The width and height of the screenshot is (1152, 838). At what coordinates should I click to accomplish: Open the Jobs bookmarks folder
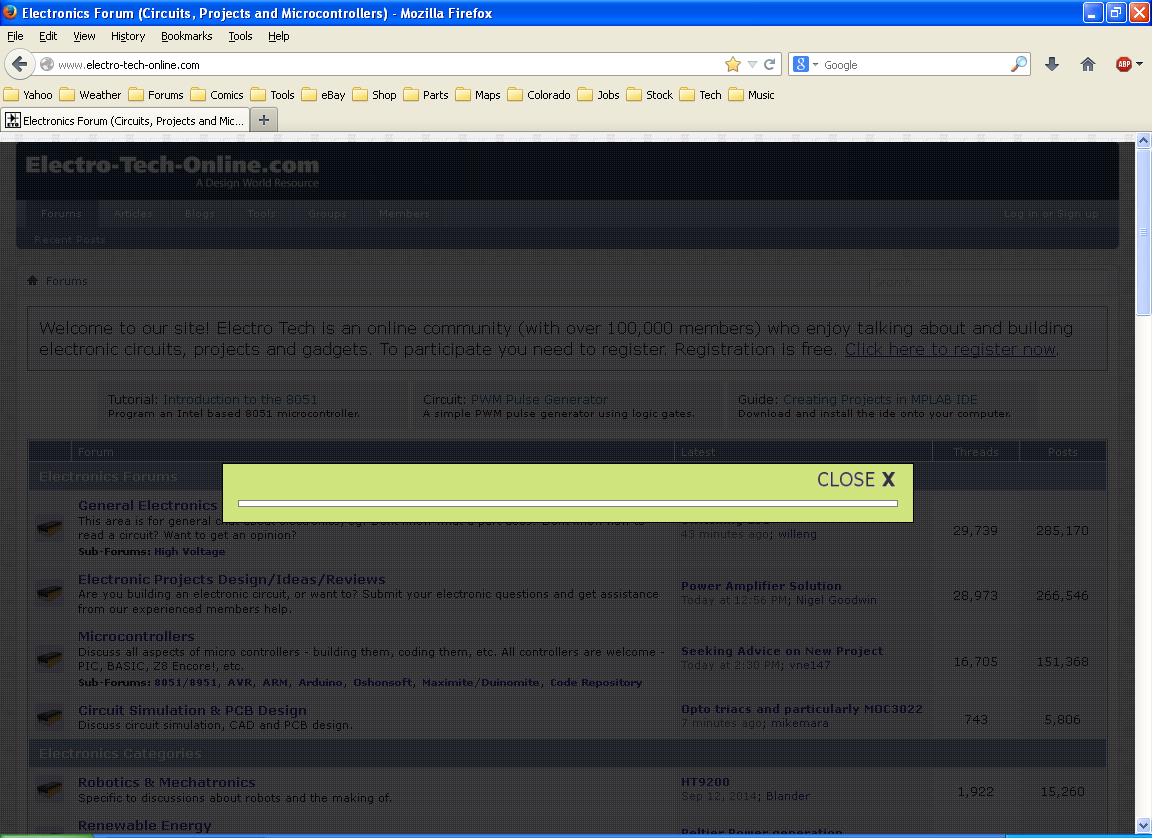coord(599,95)
